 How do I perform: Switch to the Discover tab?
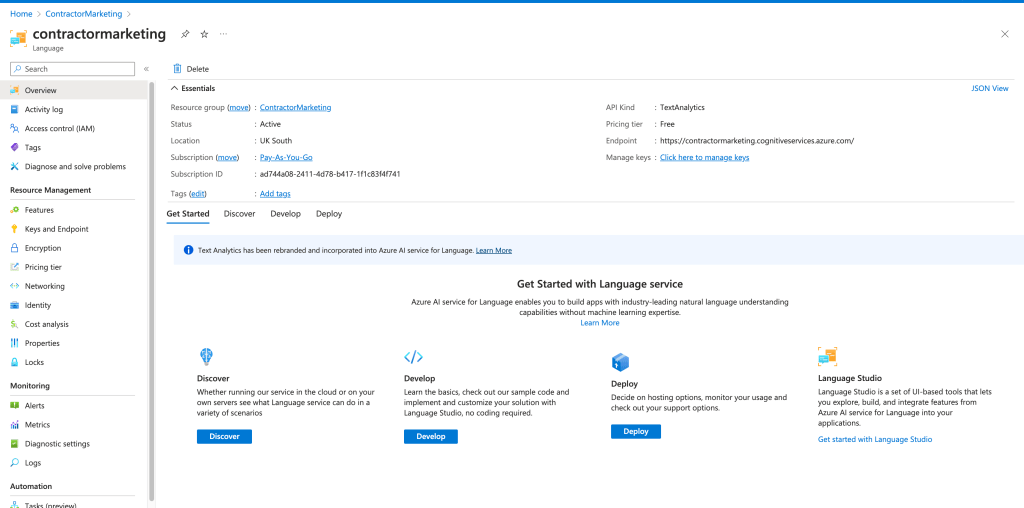click(x=239, y=214)
